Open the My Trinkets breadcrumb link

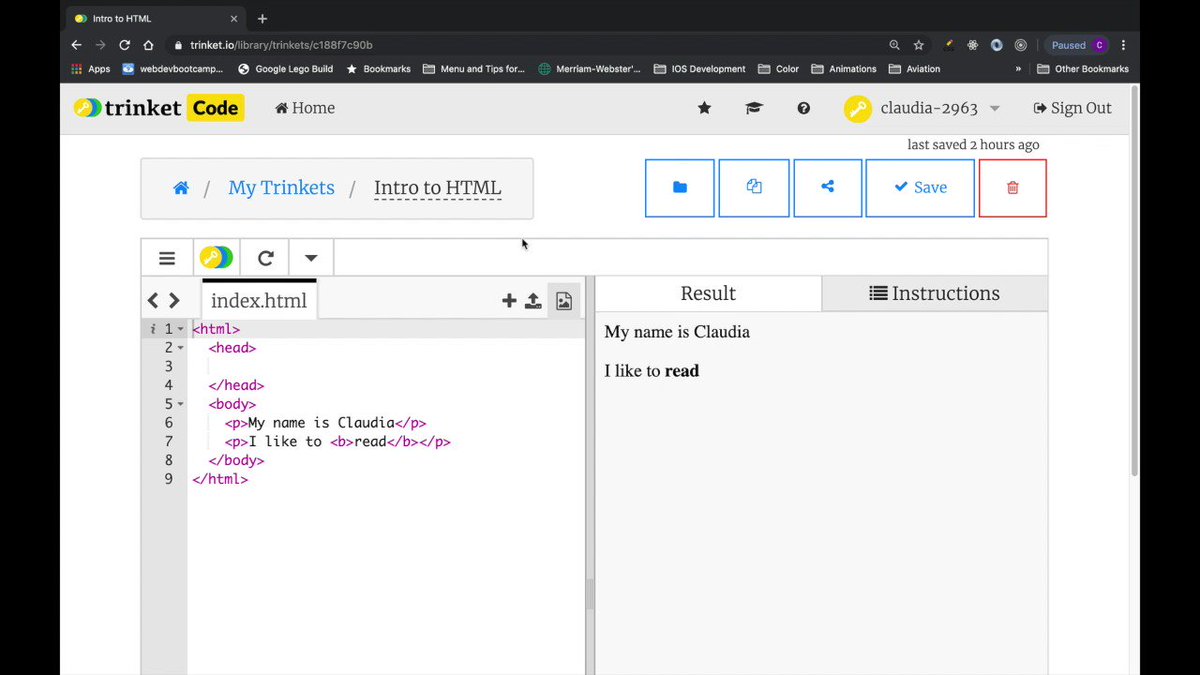(x=281, y=188)
